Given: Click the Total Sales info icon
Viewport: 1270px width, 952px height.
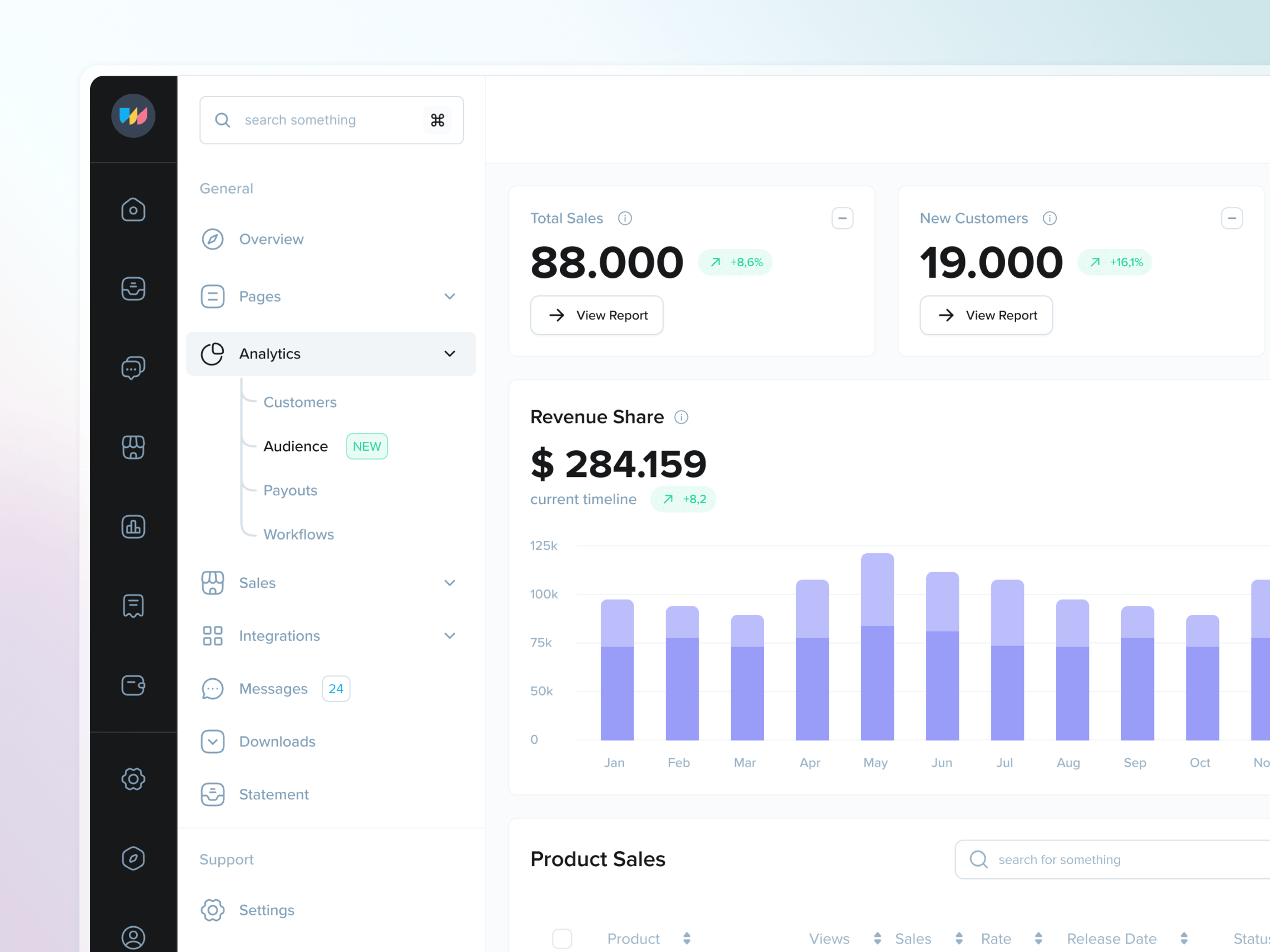Looking at the screenshot, I should tap(625, 218).
